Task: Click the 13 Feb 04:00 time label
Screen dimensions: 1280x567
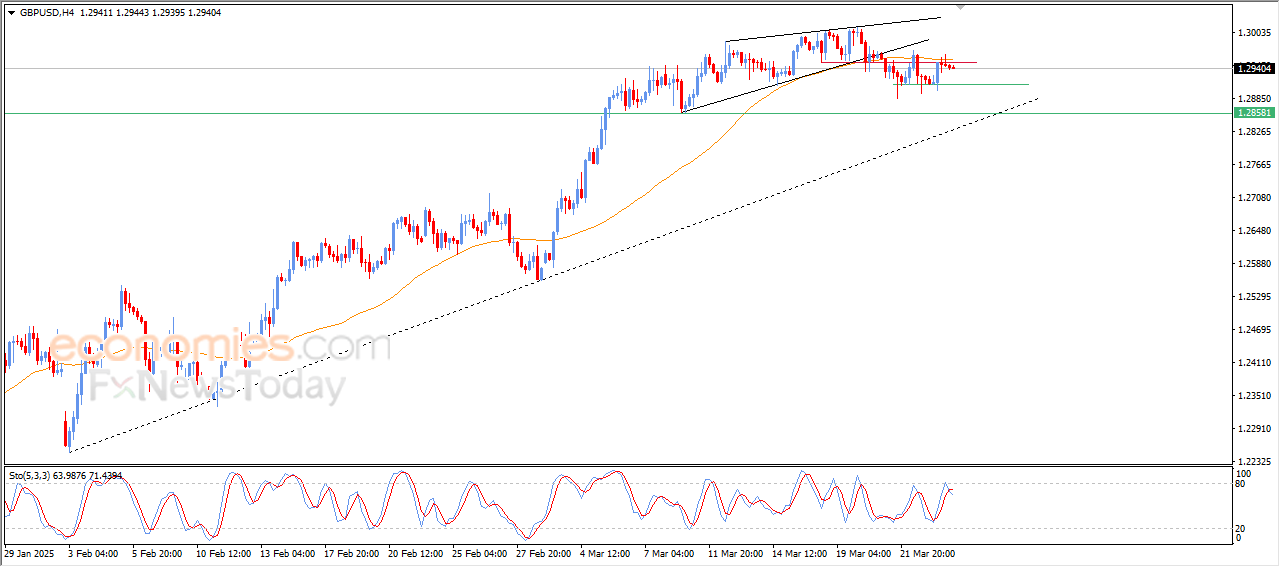Action: [x=287, y=552]
